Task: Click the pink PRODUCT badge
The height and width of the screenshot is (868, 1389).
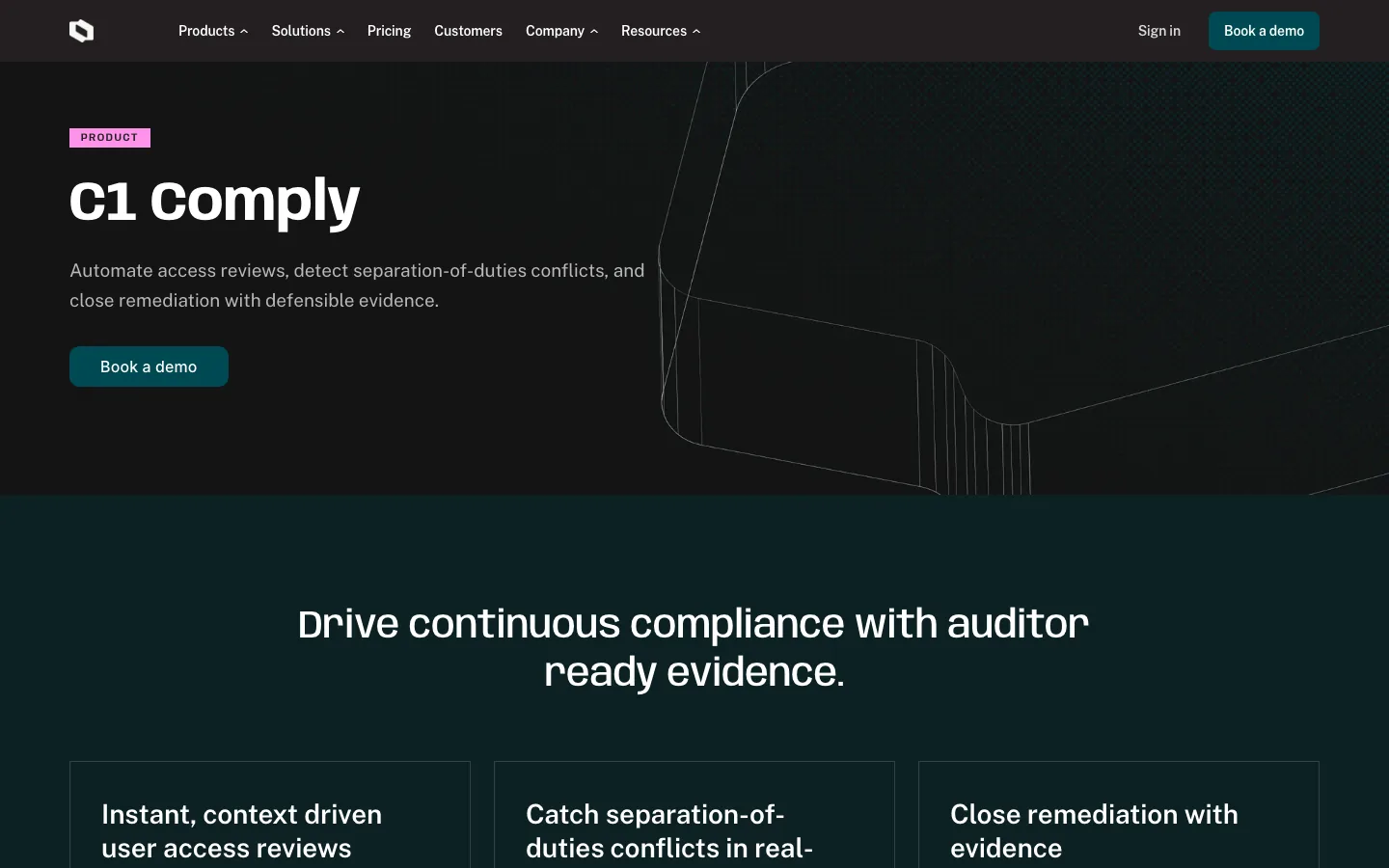Action: coord(110,138)
